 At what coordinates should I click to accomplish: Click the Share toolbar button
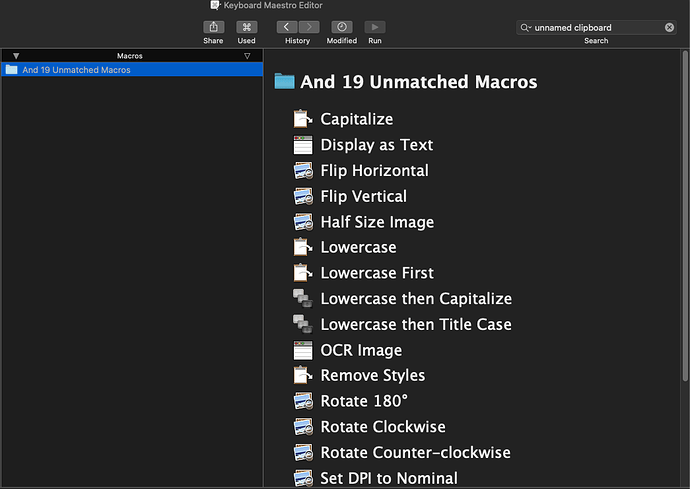point(213,27)
